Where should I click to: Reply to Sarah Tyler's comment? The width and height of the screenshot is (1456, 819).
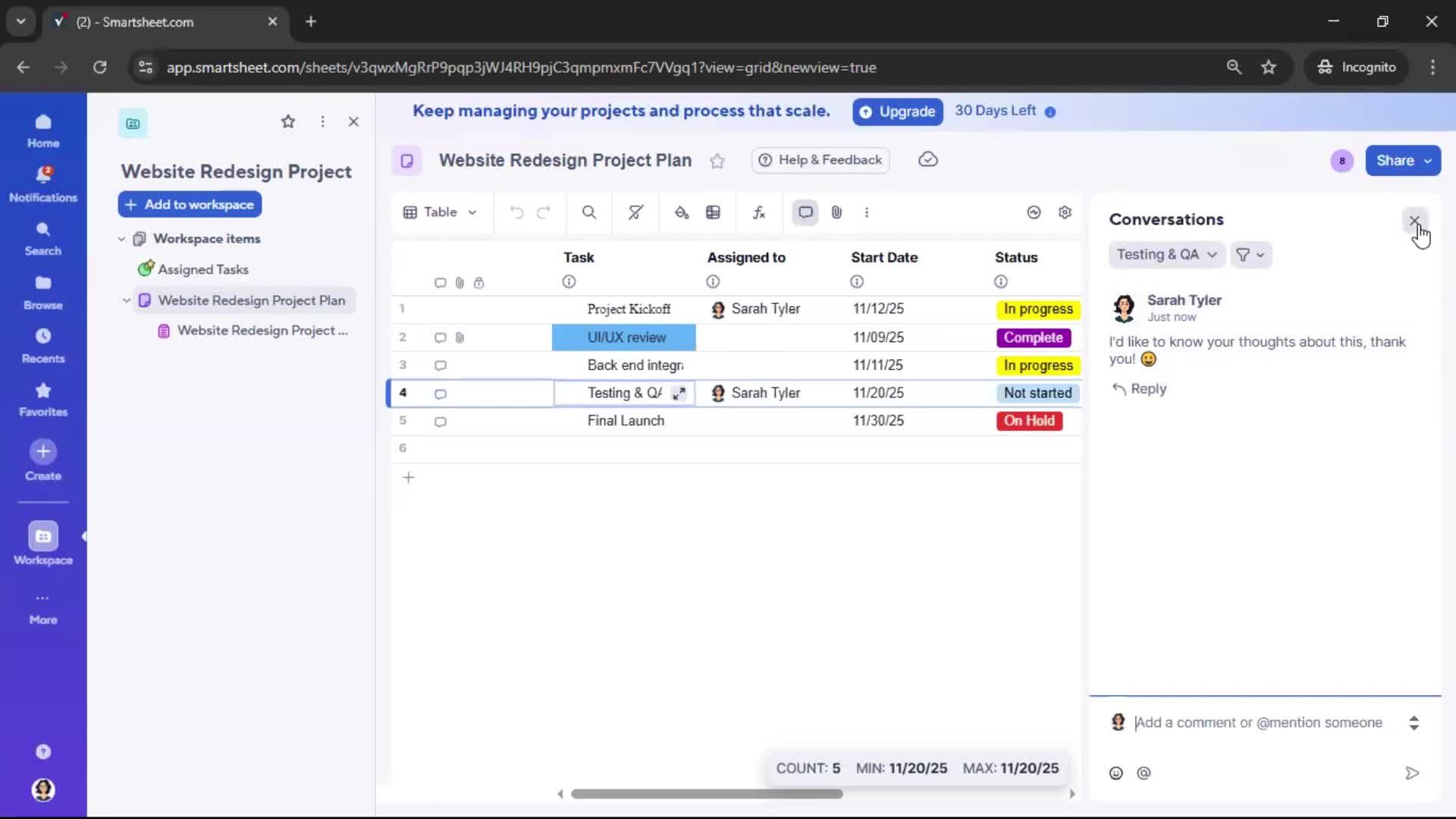(1141, 389)
